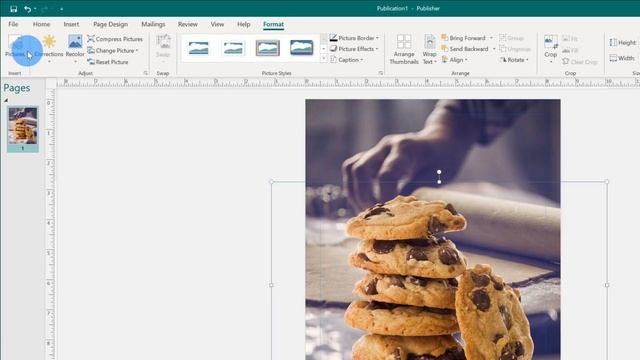This screenshot has height=360, width=640.
Task: Click the Bring Forward button
Action: pos(464,38)
